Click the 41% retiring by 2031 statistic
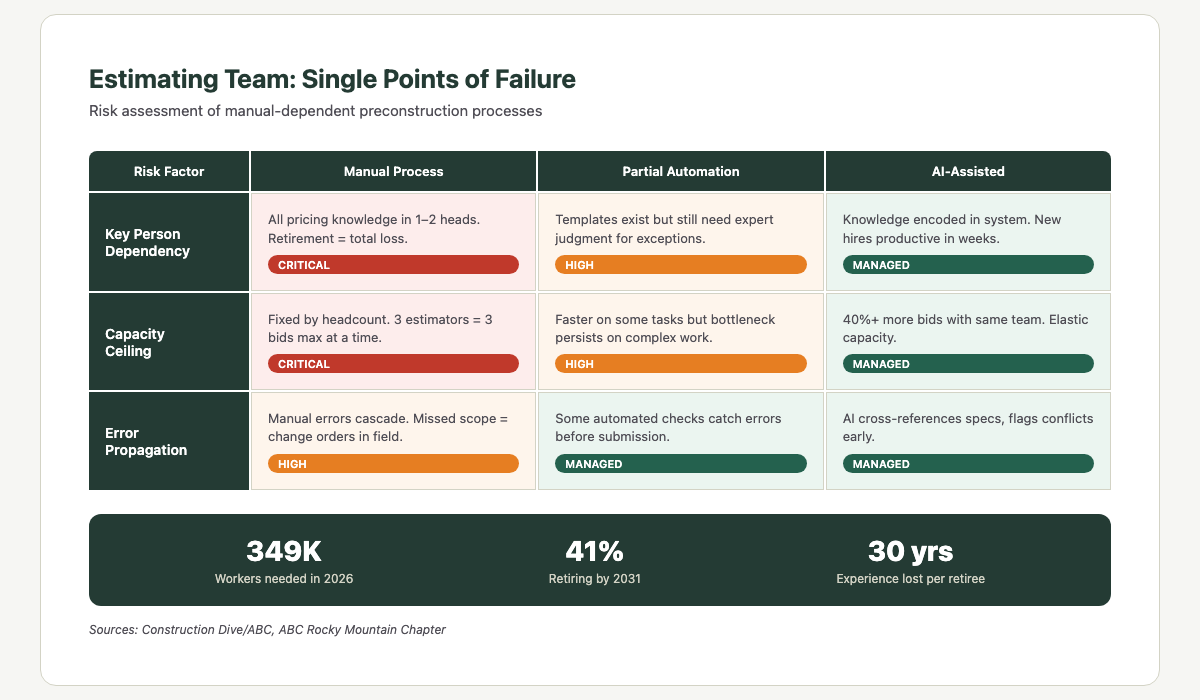1200x700 pixels. coord(595,560)
